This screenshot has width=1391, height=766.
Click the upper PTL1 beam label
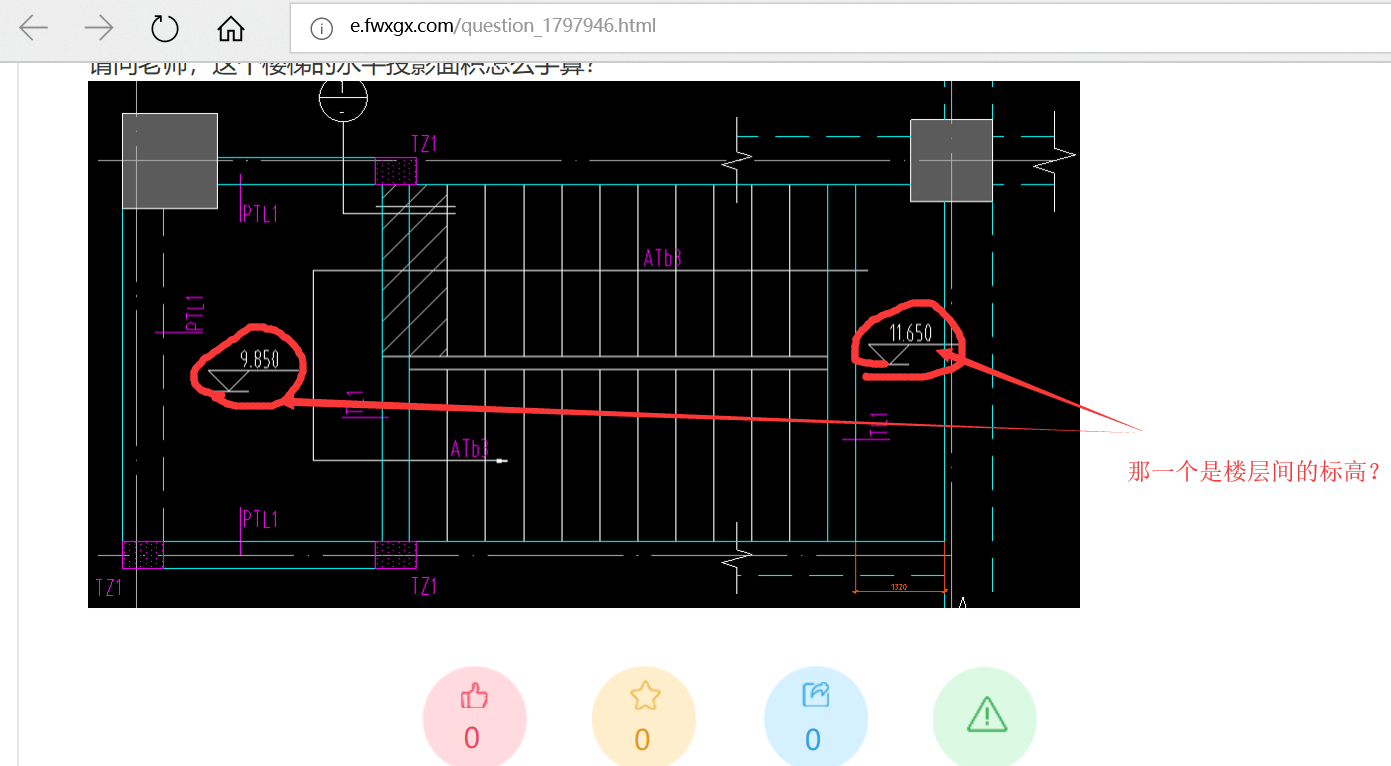[x=260, y=213]
